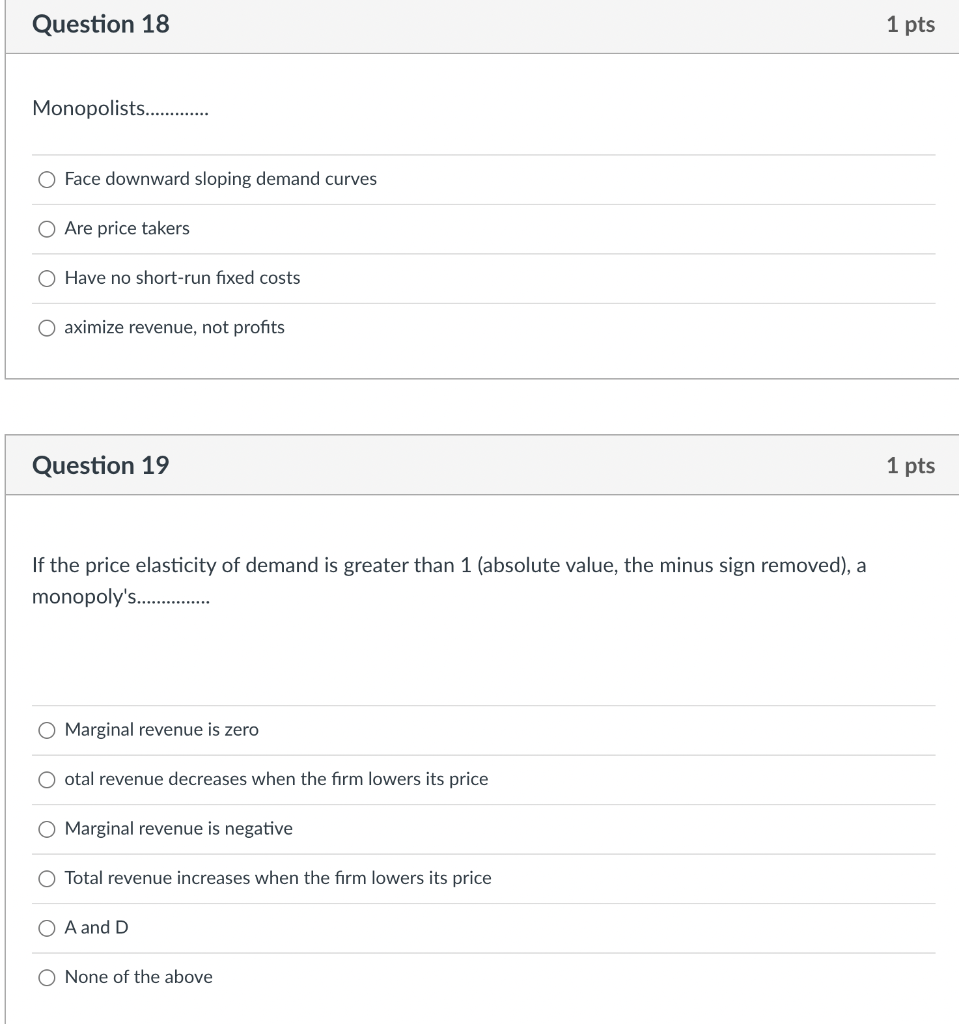Click the Question 18 heading
This screenshot has width=959, height=1024.
pos(101,24)
